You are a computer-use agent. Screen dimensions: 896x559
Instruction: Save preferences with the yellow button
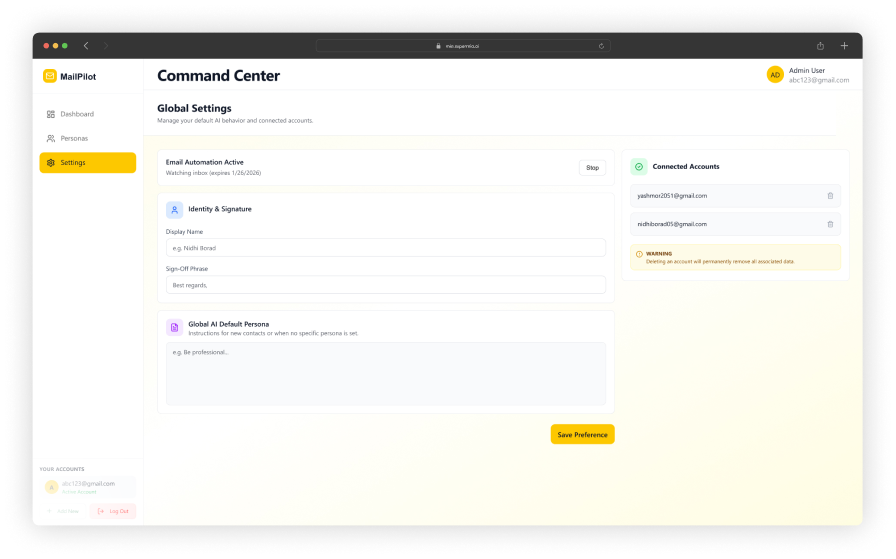(582, 434)
